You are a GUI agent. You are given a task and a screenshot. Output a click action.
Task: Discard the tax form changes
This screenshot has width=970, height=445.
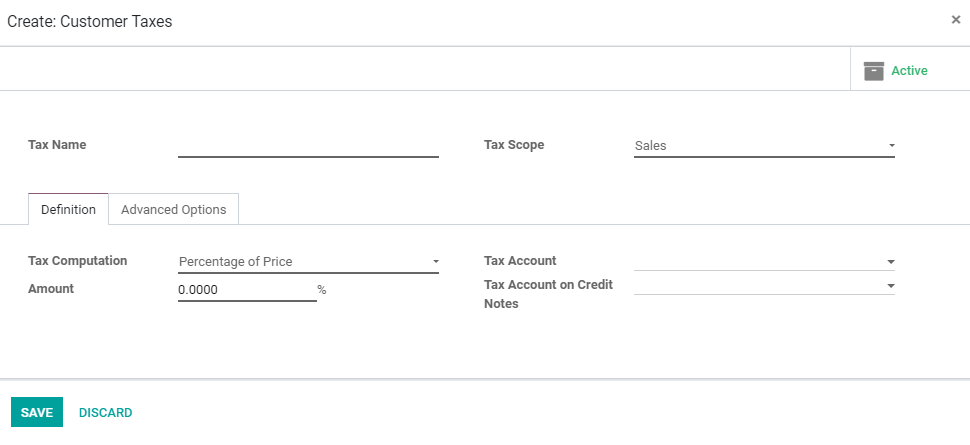coord(106,413)
